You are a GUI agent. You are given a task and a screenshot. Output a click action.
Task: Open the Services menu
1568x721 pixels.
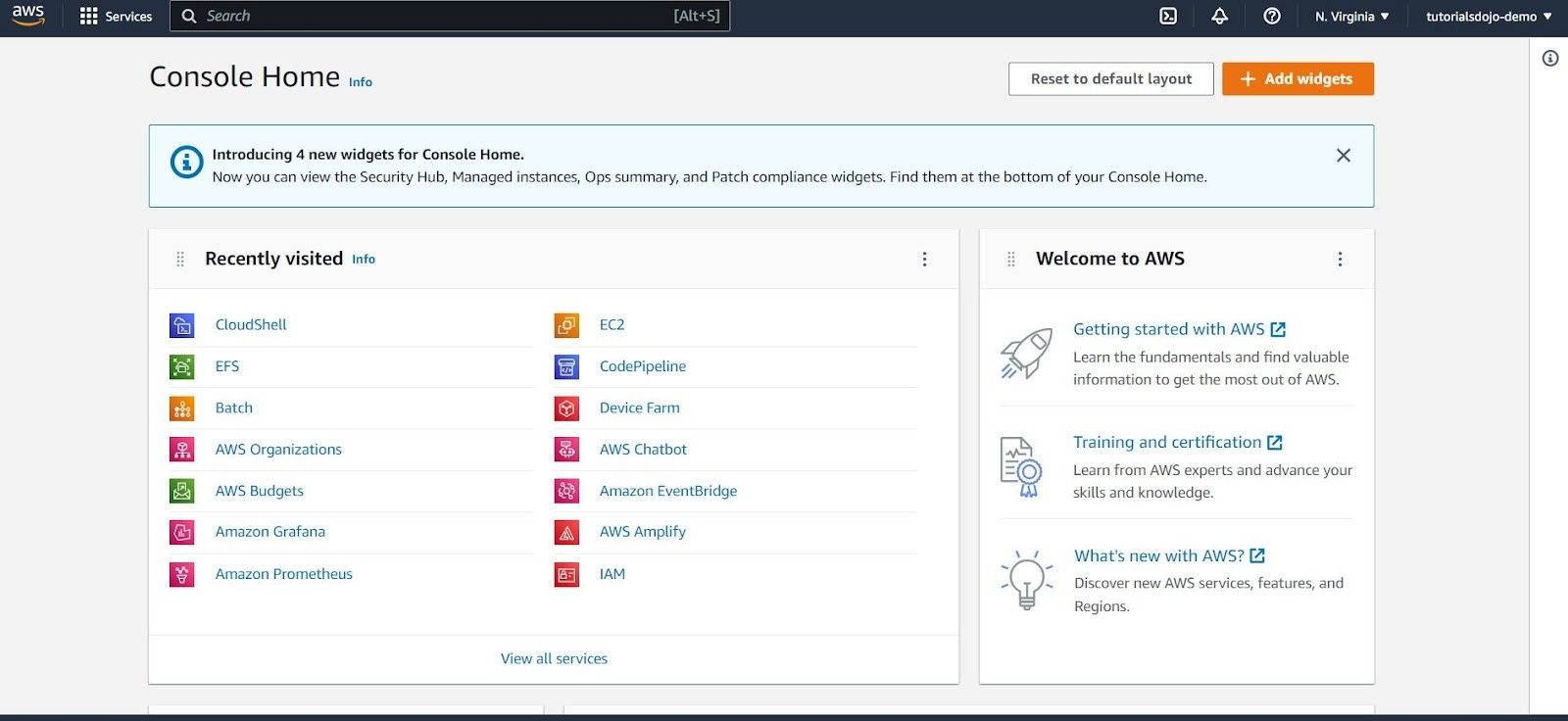point(116,17)
